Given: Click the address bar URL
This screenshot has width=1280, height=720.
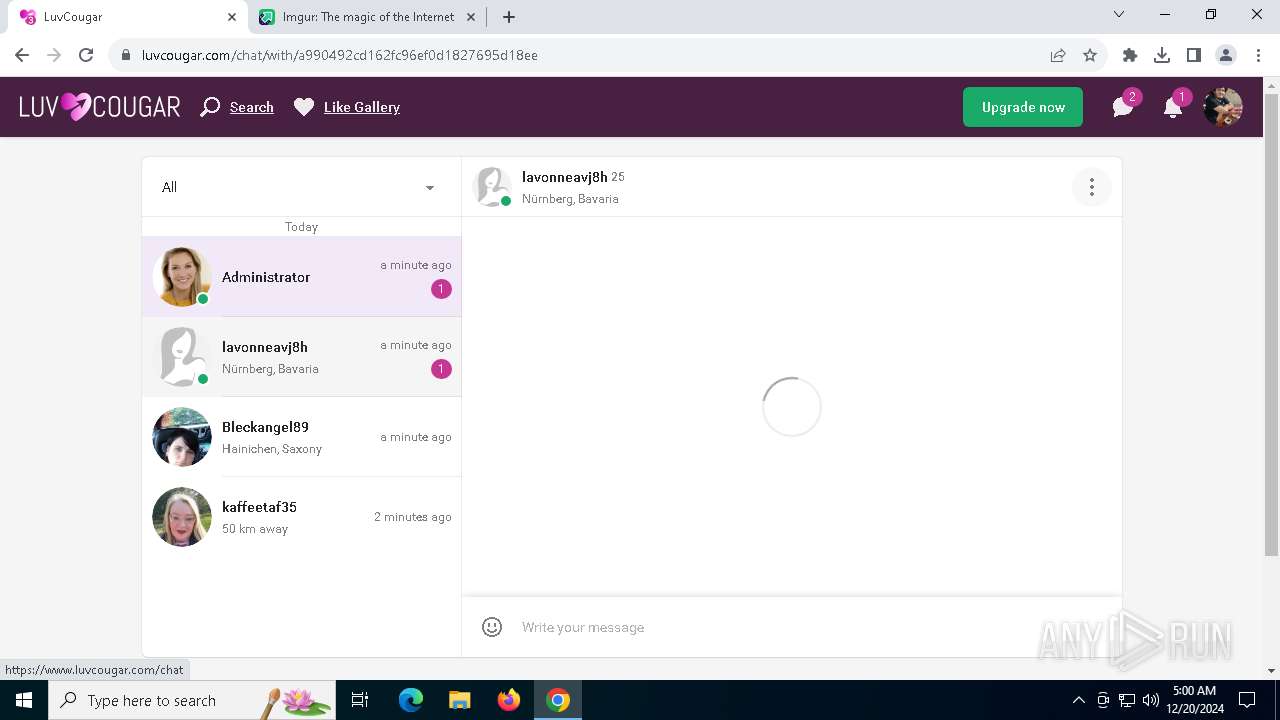Looking at the screenshot, I should point(340,55).
